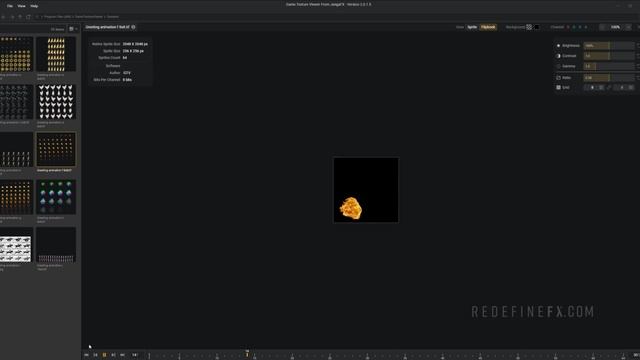640x360 pixels.
Task: Step to next frame
Action: coord(113,355)
